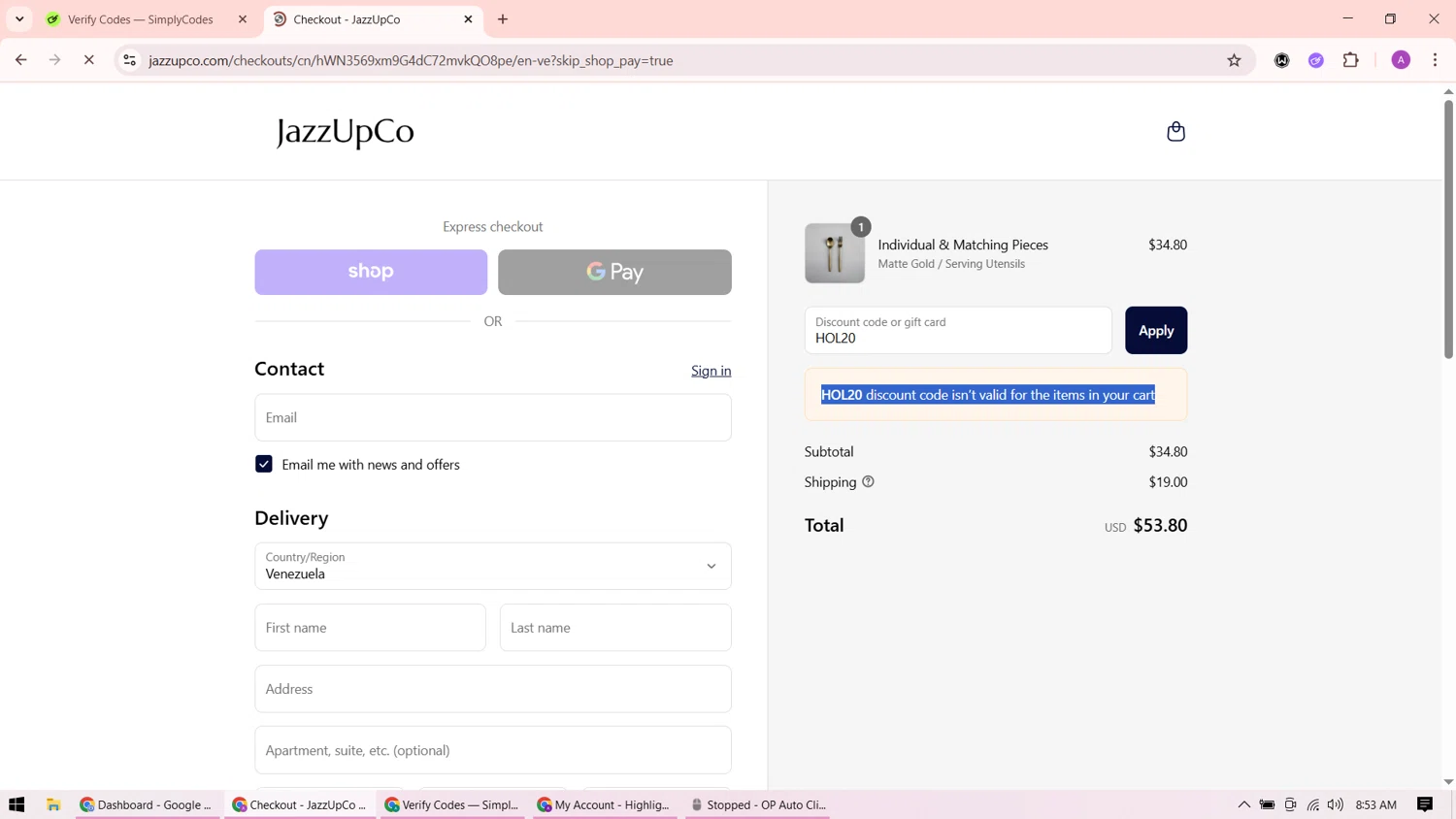This screenshot has height=819, width=1456.
Task: Show hidden system tray icons
Action: point(1243,804)
